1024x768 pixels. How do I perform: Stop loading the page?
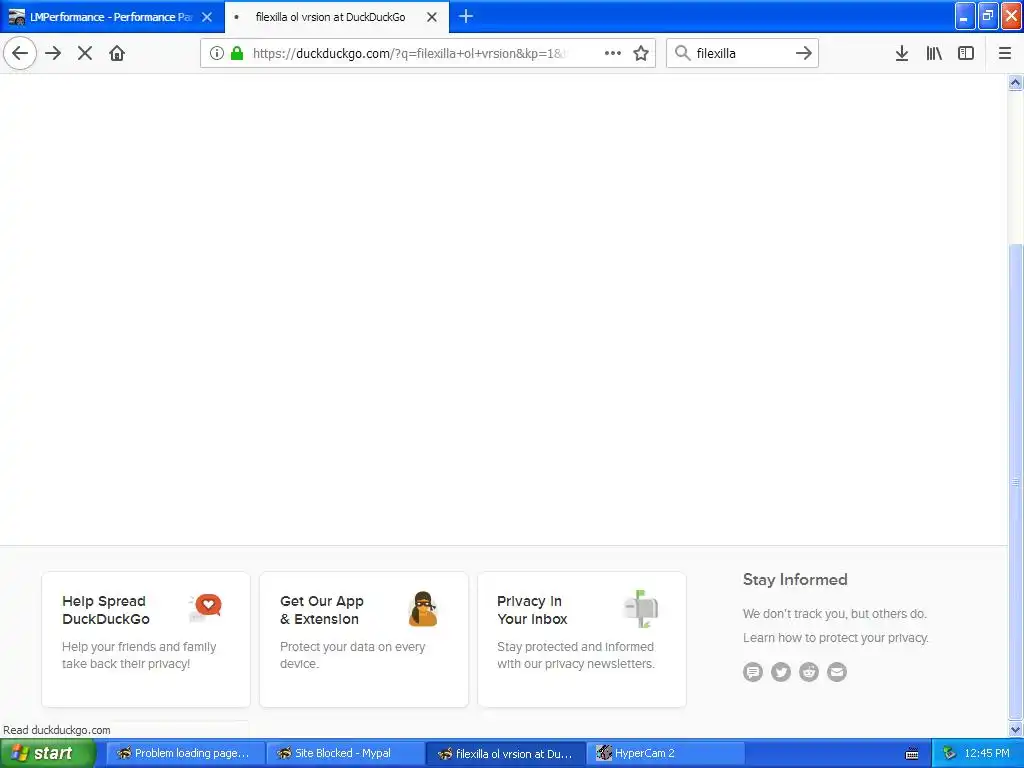85,53
